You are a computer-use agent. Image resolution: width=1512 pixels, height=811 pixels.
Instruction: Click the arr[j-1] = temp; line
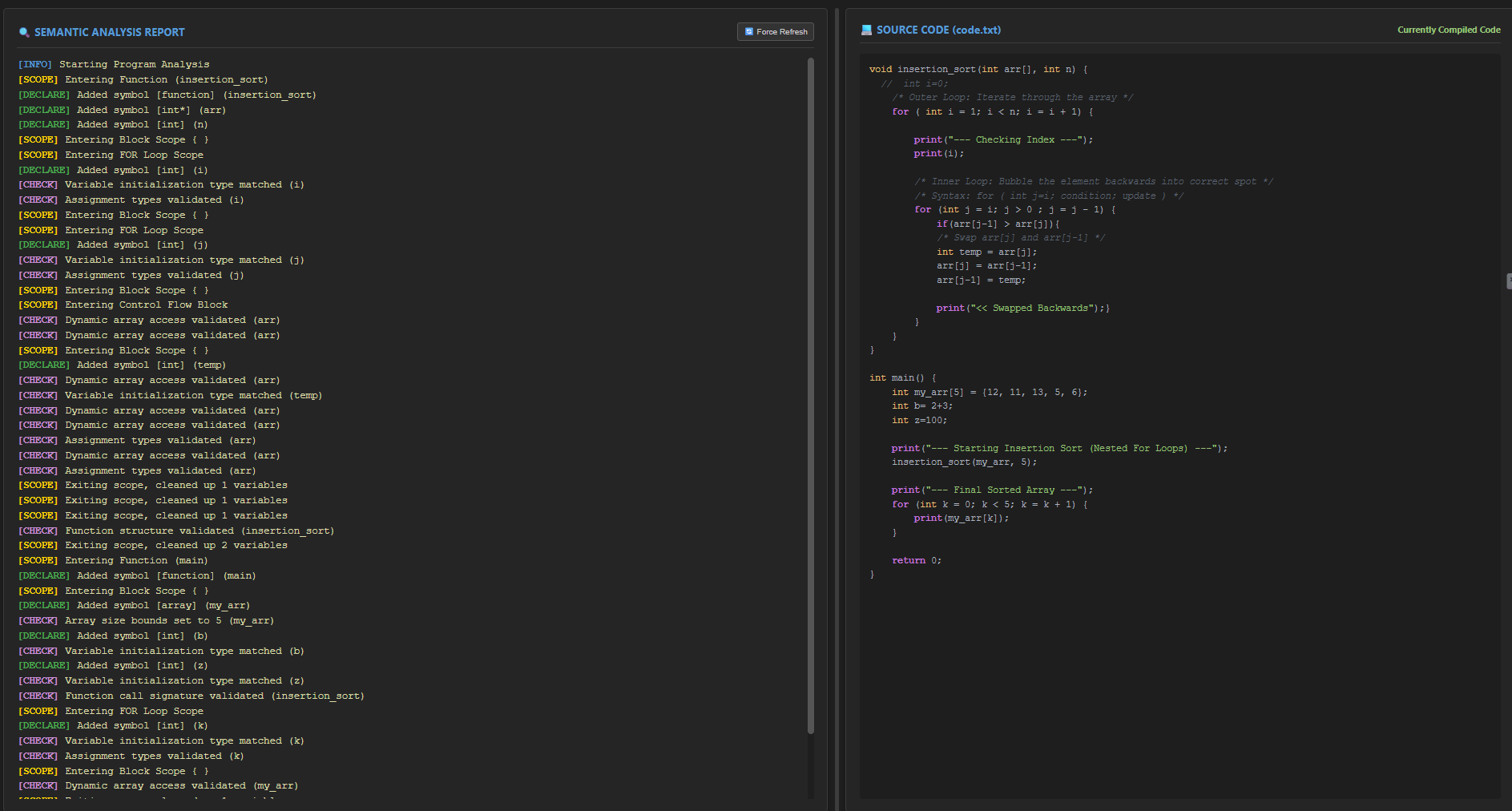(x=981, y=280)
